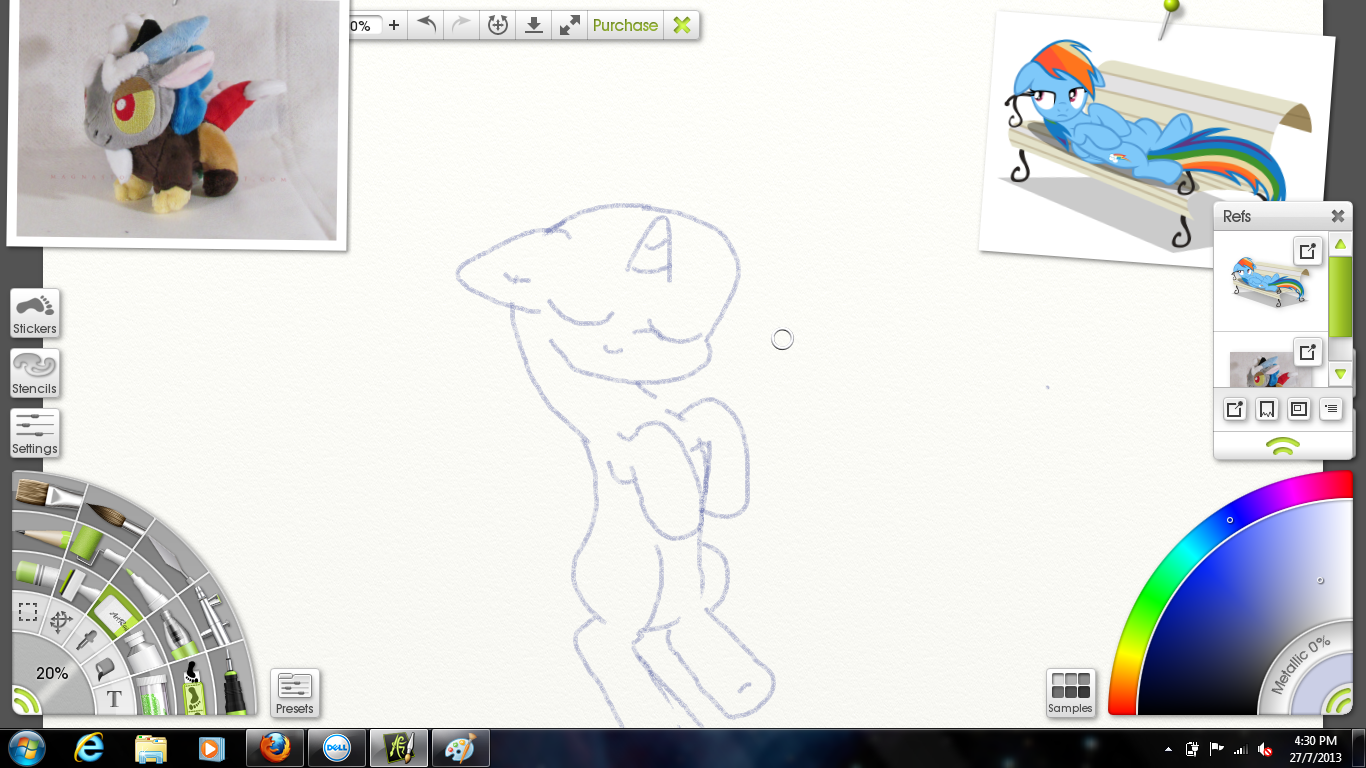The image size is (1366, 768).
Task: Click the circular arrow plus toolbar icon
Action: click(498, 25)
